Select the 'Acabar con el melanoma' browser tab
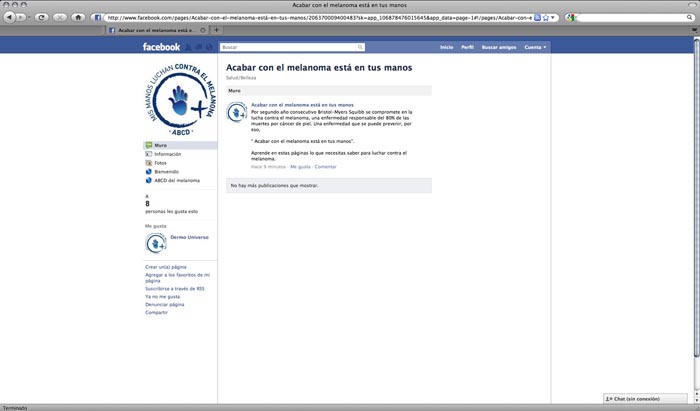This screenshot has width=700, height=411. 156,30
